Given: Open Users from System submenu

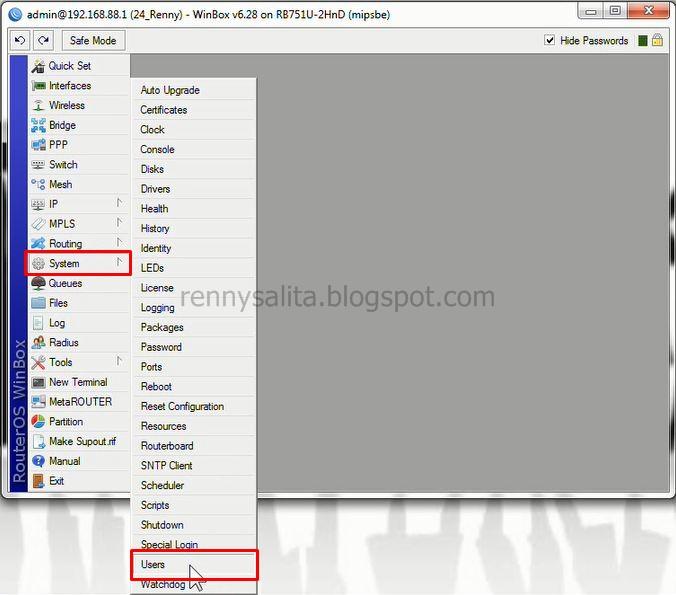Looking at the screenshot, I should point(194,565).
